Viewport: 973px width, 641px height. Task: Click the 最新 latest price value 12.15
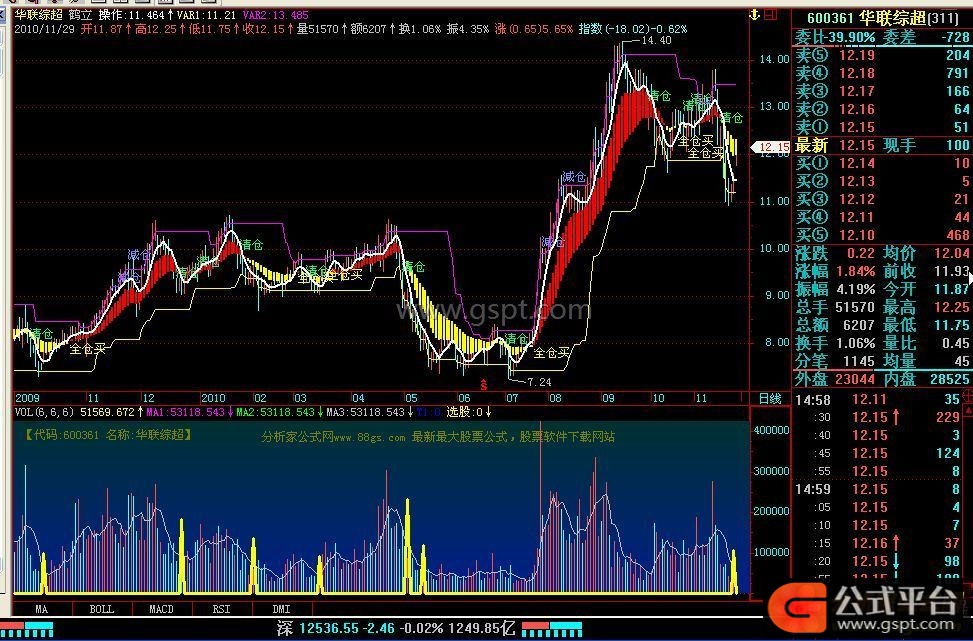coord(857,145)
